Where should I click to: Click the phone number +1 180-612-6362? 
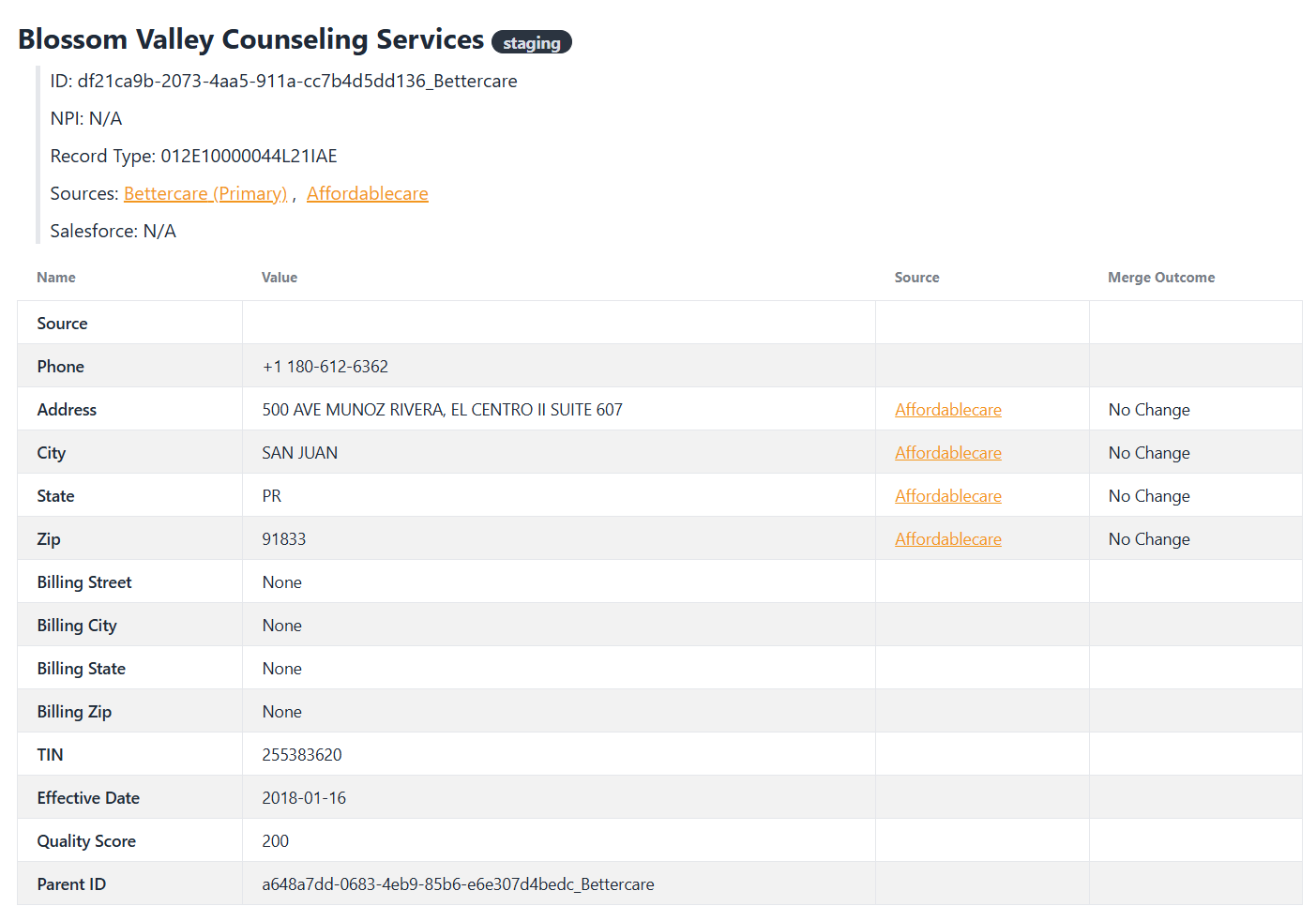[325, 367]
